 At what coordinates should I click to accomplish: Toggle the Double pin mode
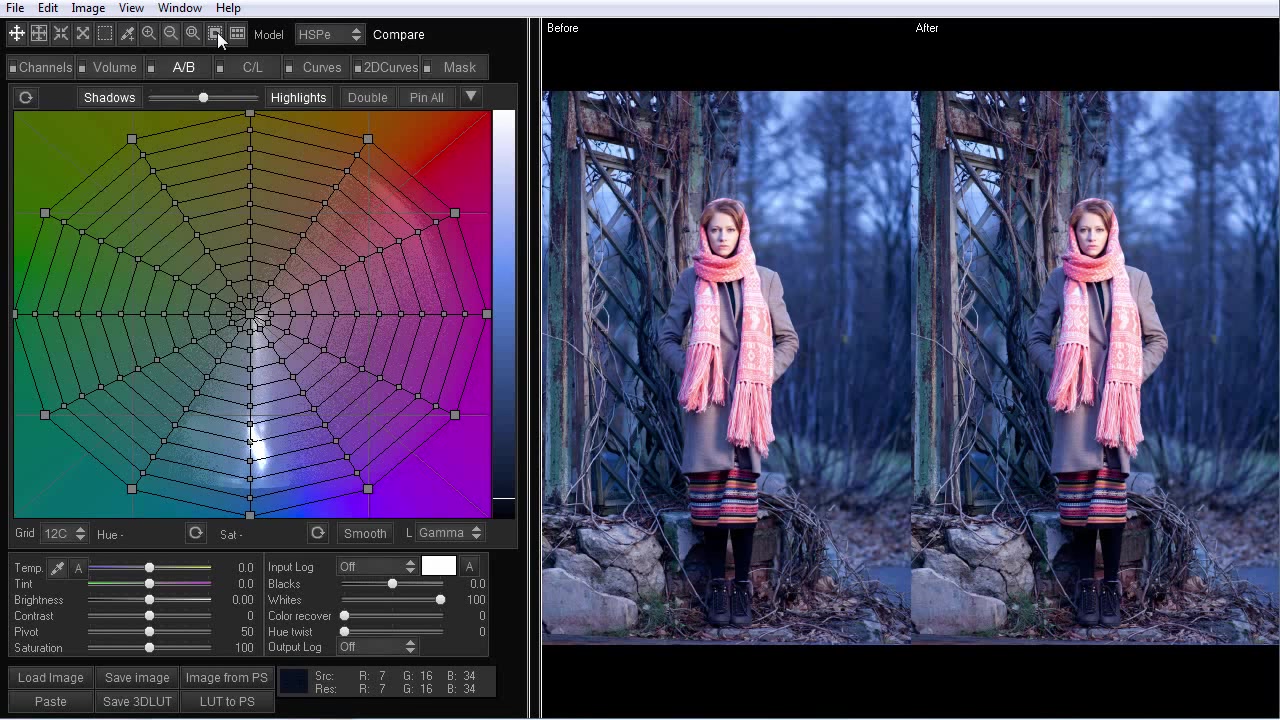[367, 97]
